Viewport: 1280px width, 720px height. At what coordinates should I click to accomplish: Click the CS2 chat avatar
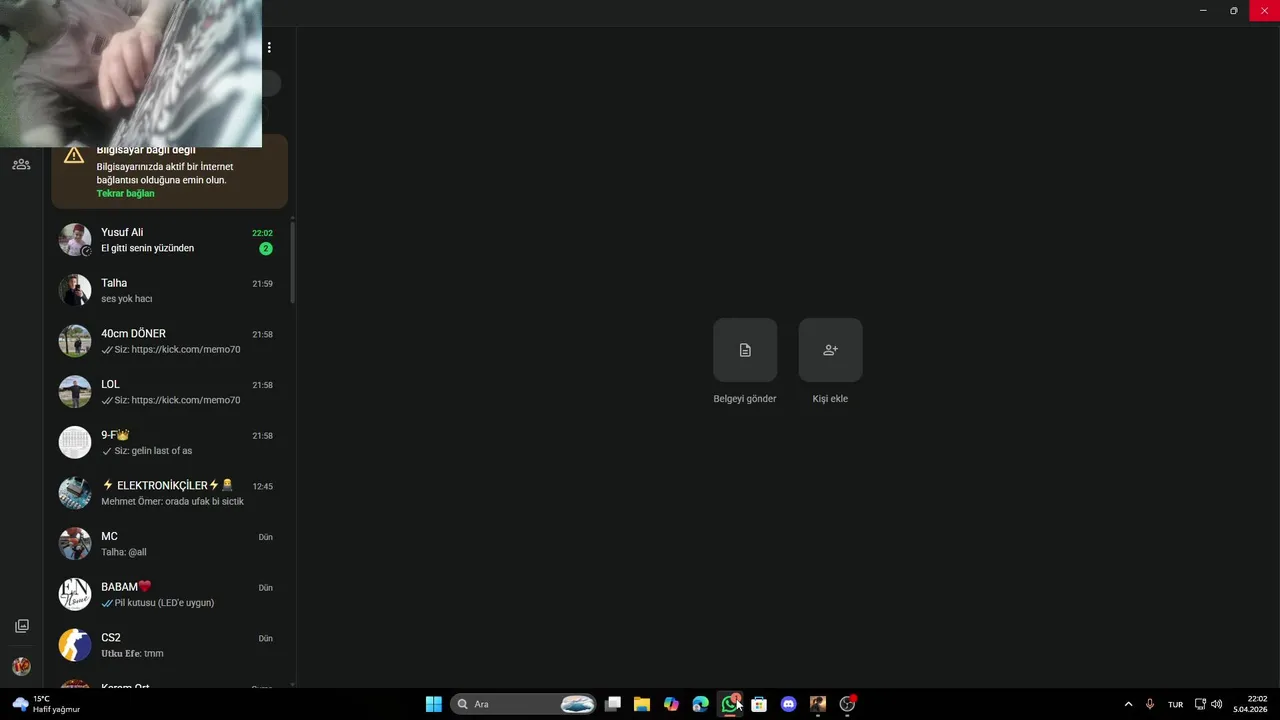coord(75,645)
